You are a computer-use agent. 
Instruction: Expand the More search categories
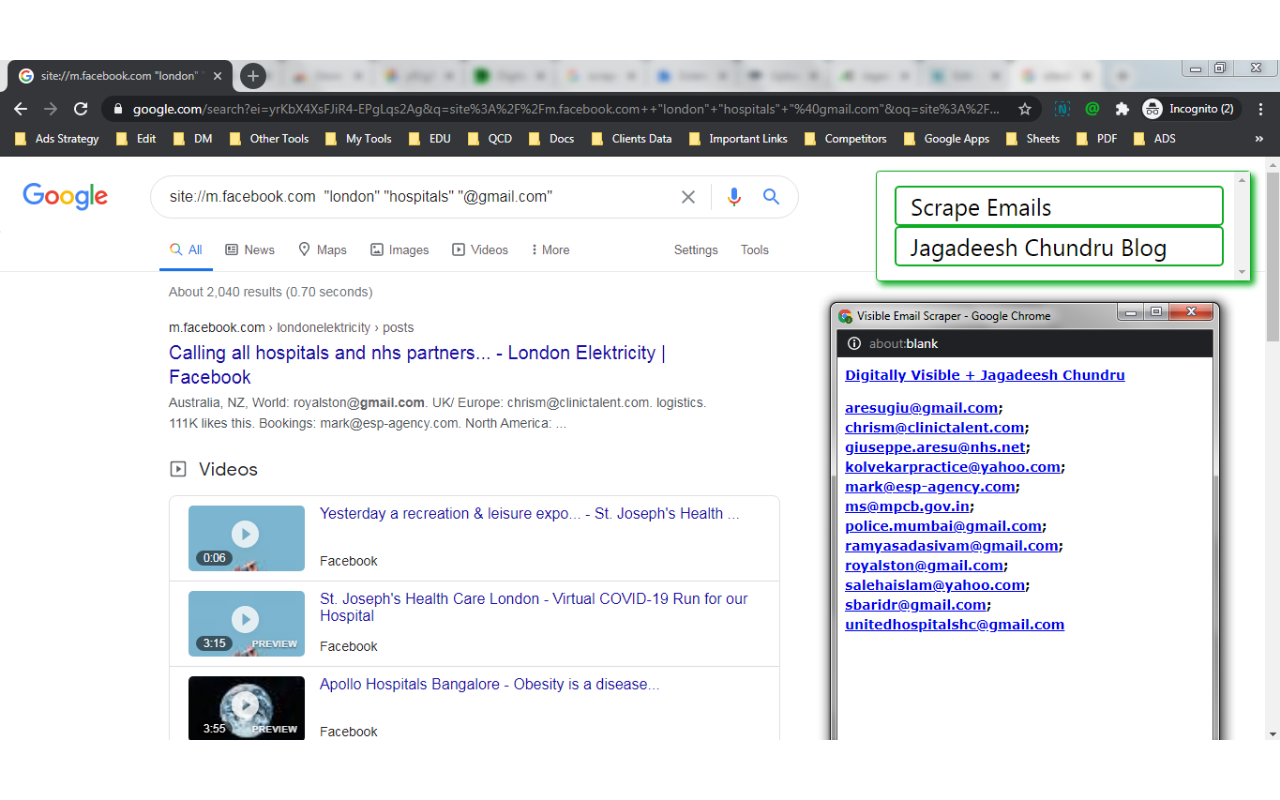(550, 250)
